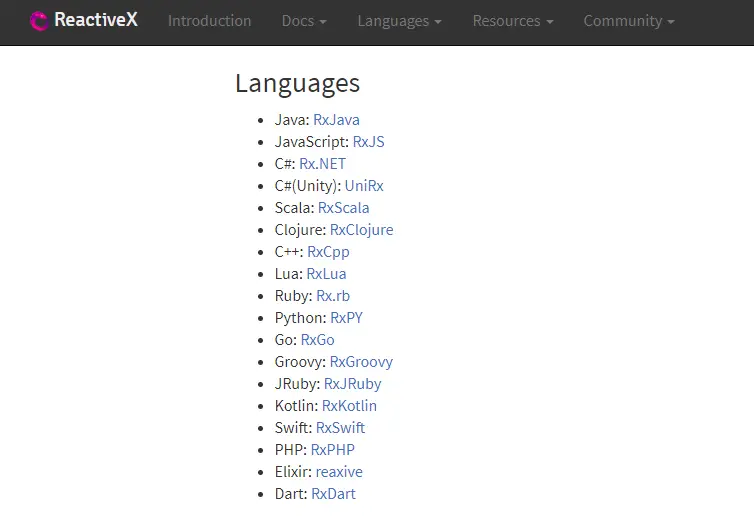Open the reaxive Elixir link
754x522 pixels.
coord(339,472)
